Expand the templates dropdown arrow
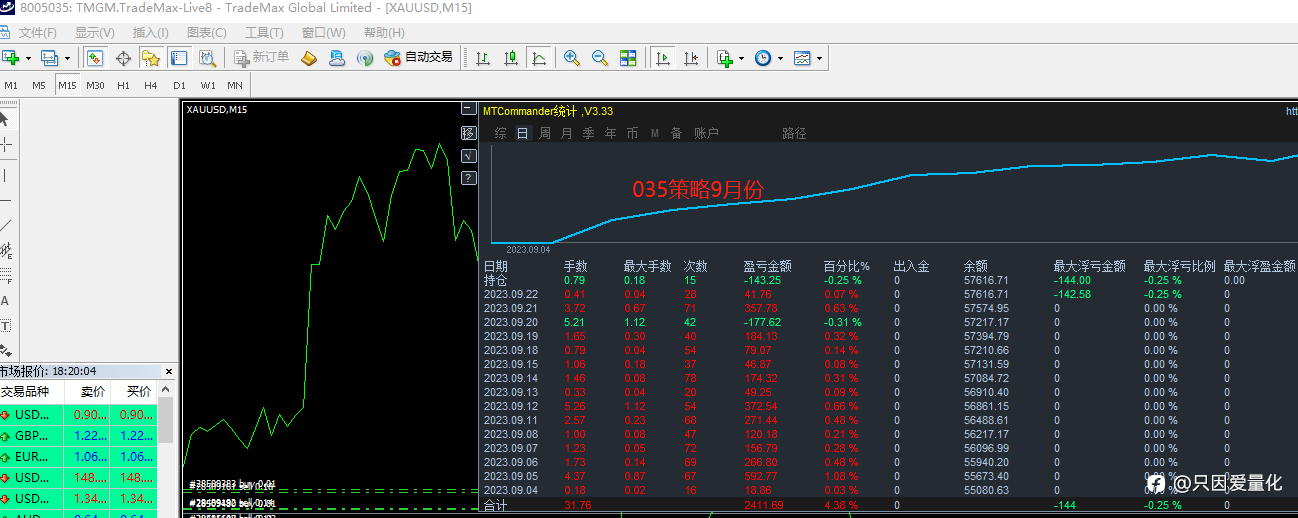Image resolution: width=1298 pixels, height=518 pixels. (820, 59)
